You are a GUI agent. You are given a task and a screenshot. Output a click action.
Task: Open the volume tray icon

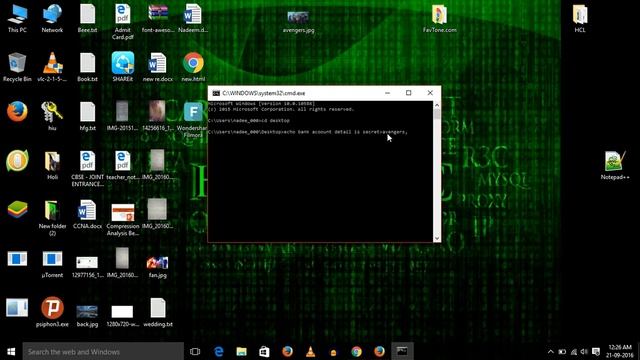[x=584, y=351]
